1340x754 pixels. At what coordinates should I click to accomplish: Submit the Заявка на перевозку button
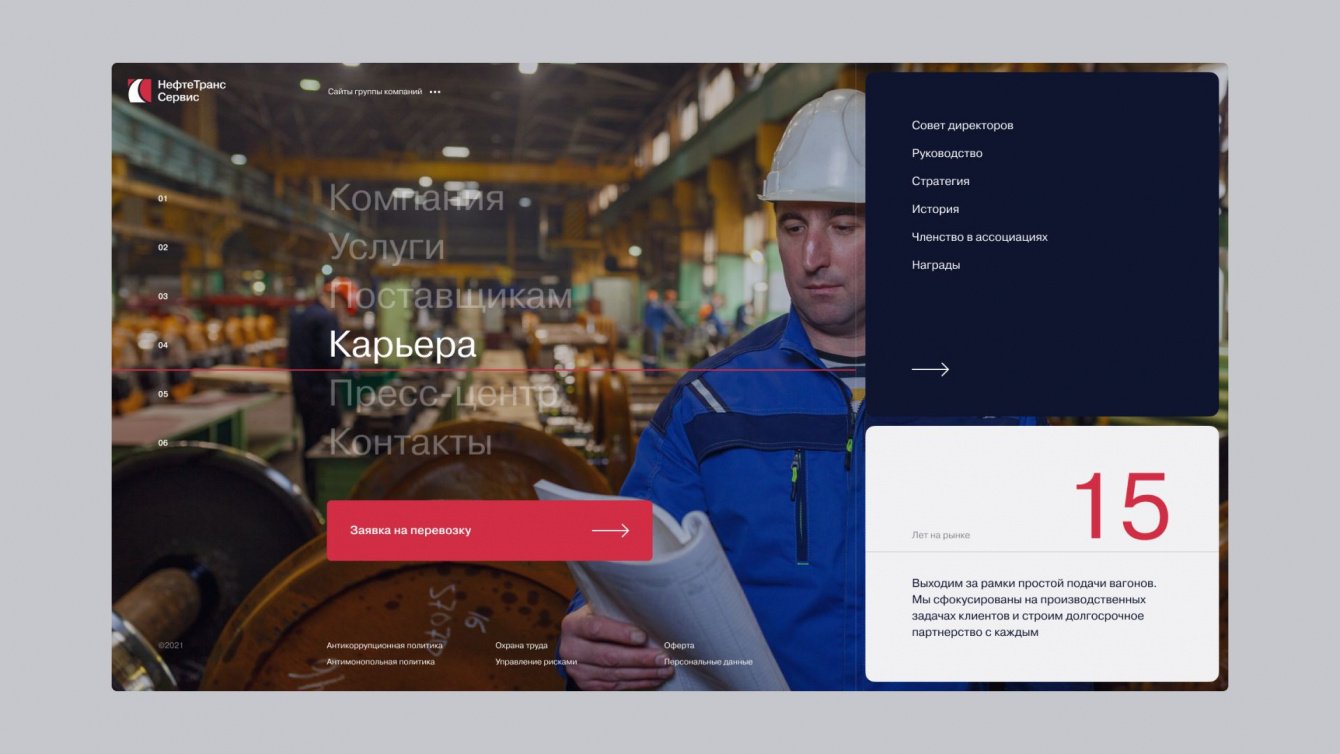coord(489,530)
